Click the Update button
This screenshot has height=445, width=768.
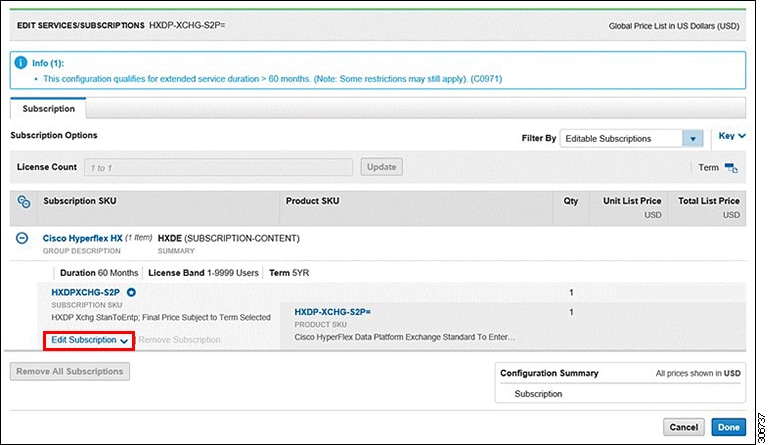click(382, 167)
